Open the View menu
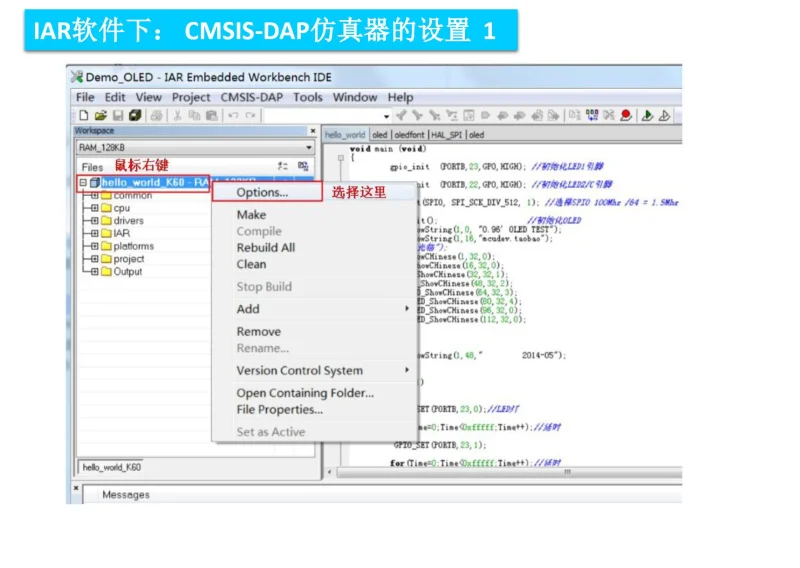The height and width of the screenshot is (568, 800). [148, 97]
